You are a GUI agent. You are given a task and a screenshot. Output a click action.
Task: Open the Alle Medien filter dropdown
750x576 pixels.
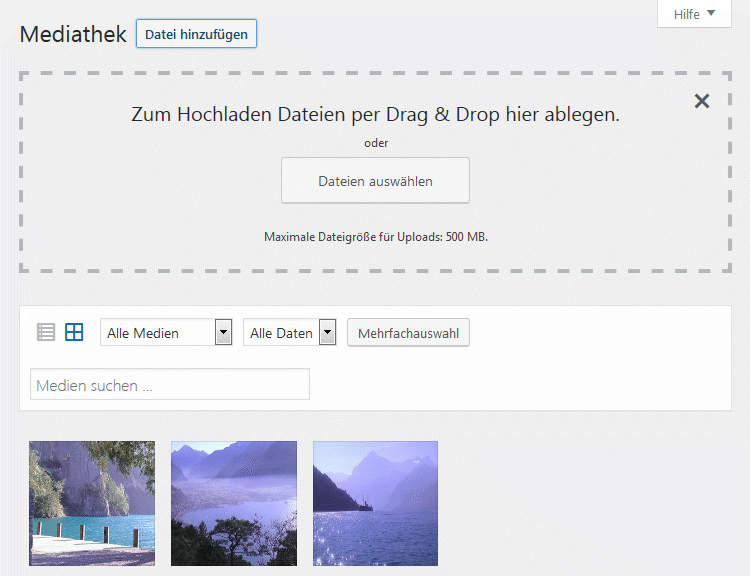[158, 333]
